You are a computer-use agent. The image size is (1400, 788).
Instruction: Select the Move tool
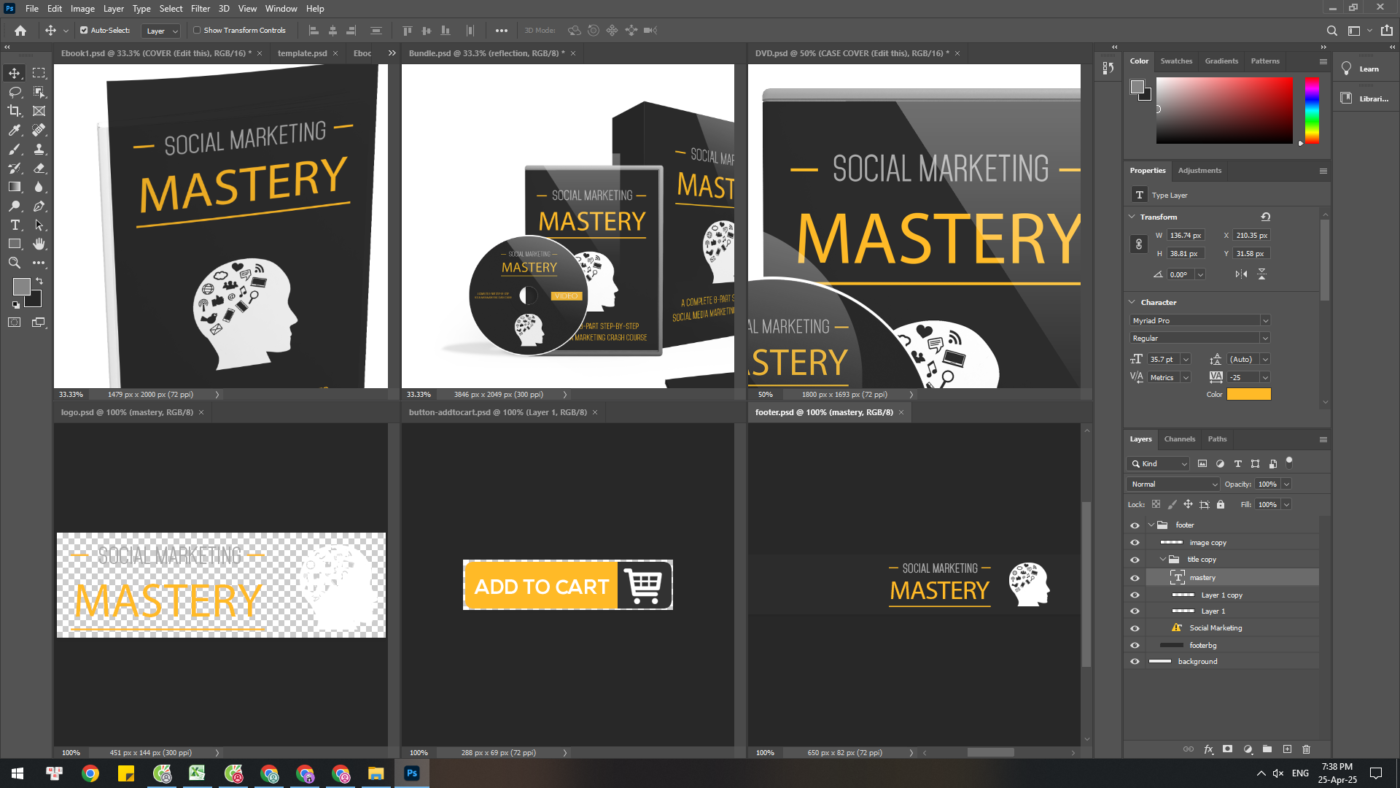[x=15, y=73]
